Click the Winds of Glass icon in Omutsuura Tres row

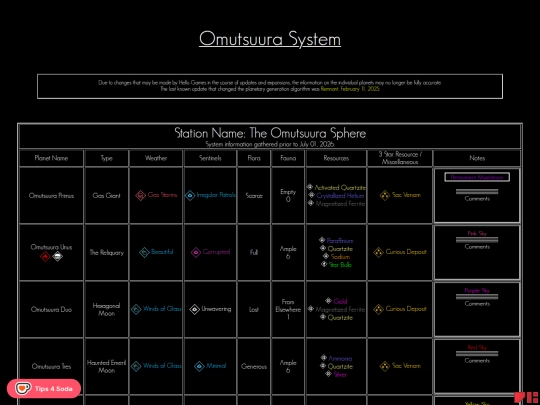[x=136, y=366]
